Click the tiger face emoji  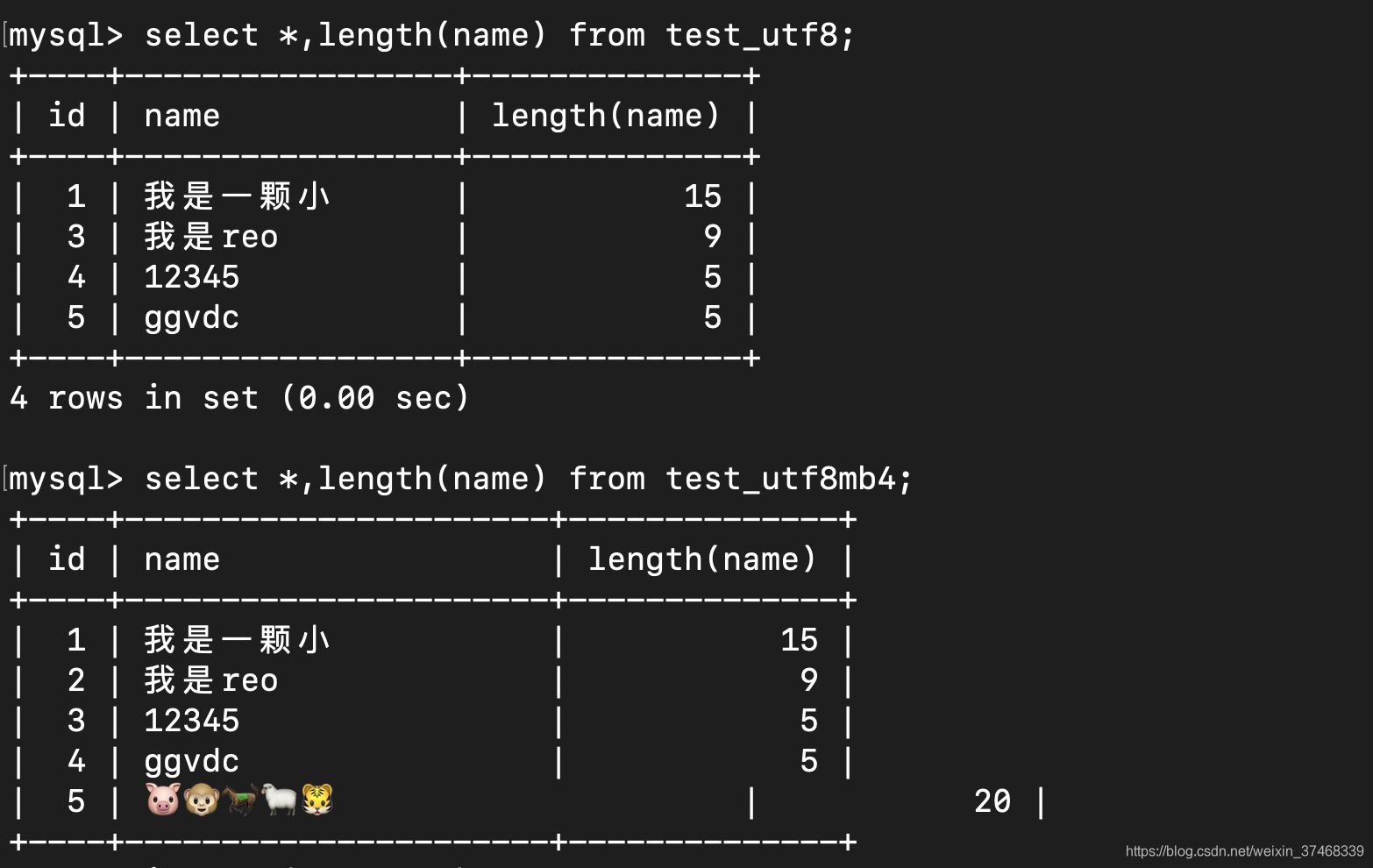(x=317, y=800)
